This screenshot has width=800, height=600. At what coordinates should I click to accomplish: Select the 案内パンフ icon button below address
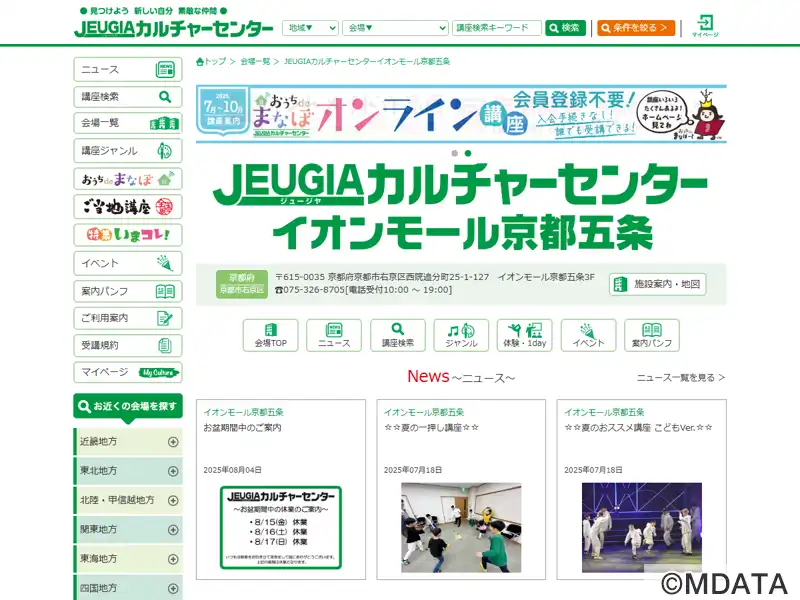[x=652, y=335]
